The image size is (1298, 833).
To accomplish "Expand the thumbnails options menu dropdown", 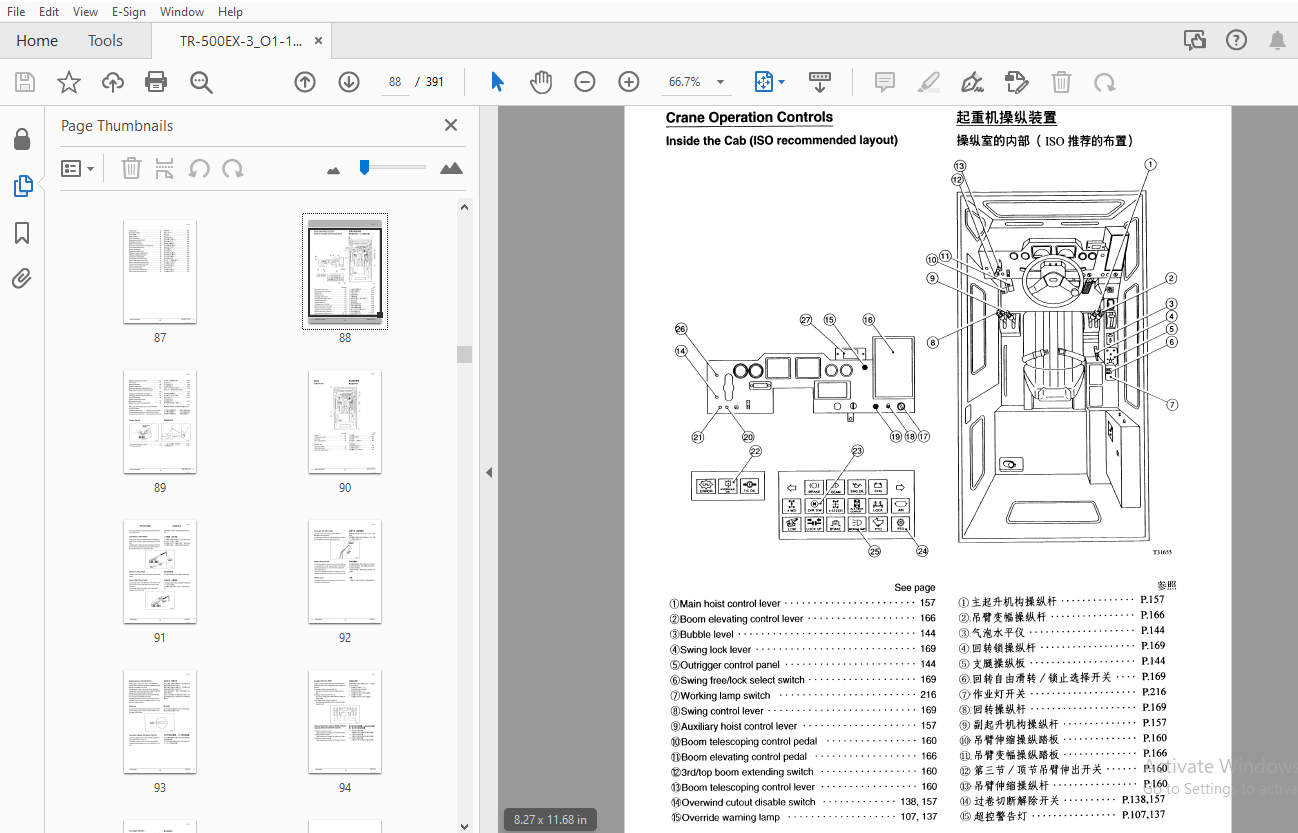I will tap(78, 168).
